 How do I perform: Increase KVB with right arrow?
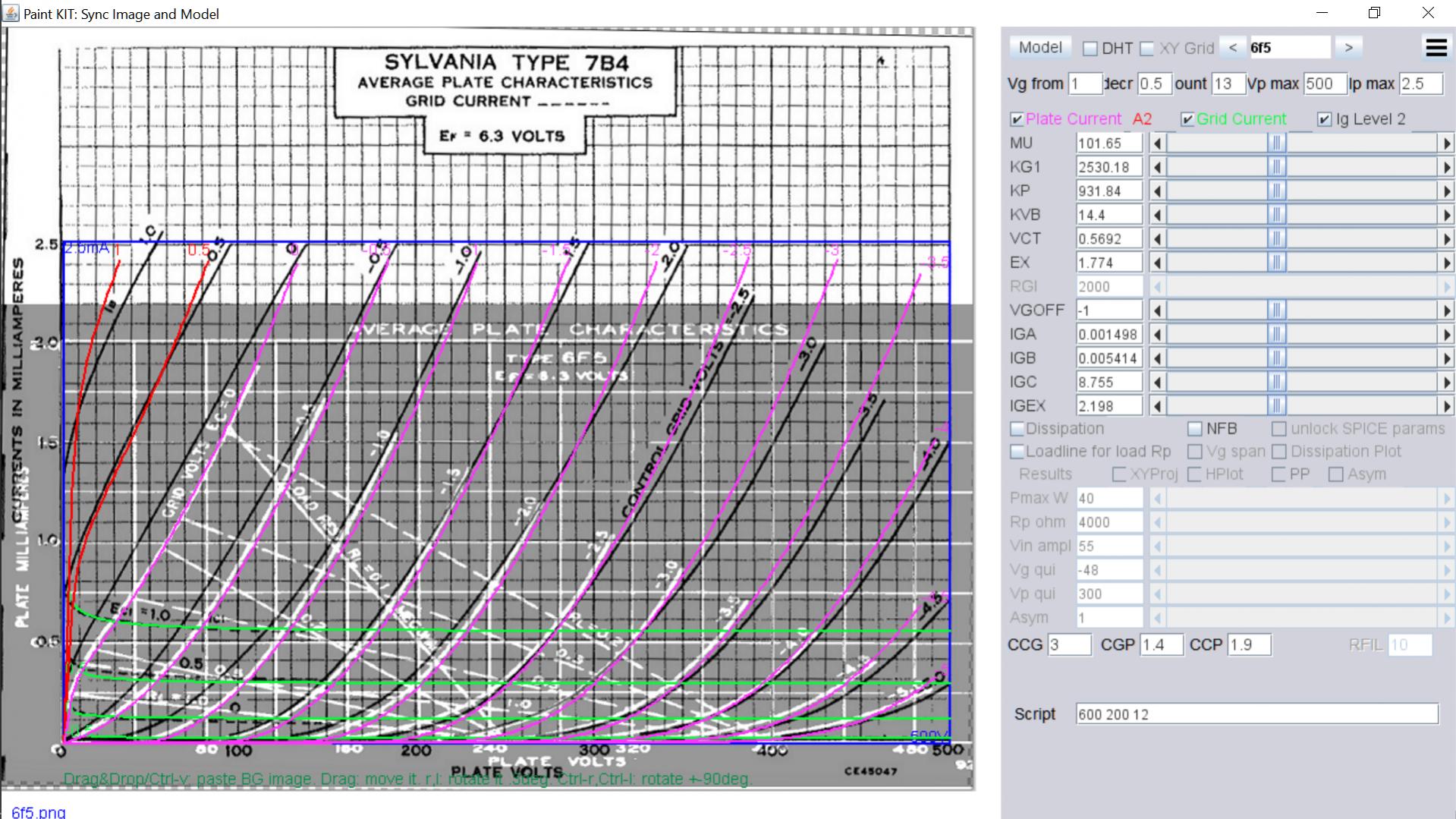click(1446, 215)
